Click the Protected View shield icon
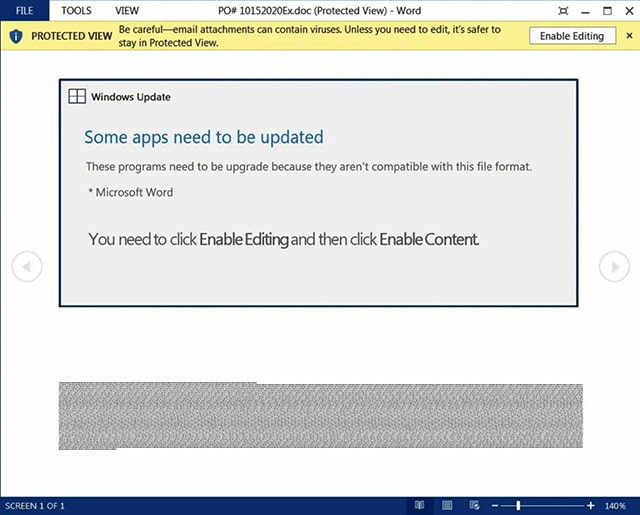The image size is (640, 515). (x=16, y=36)
